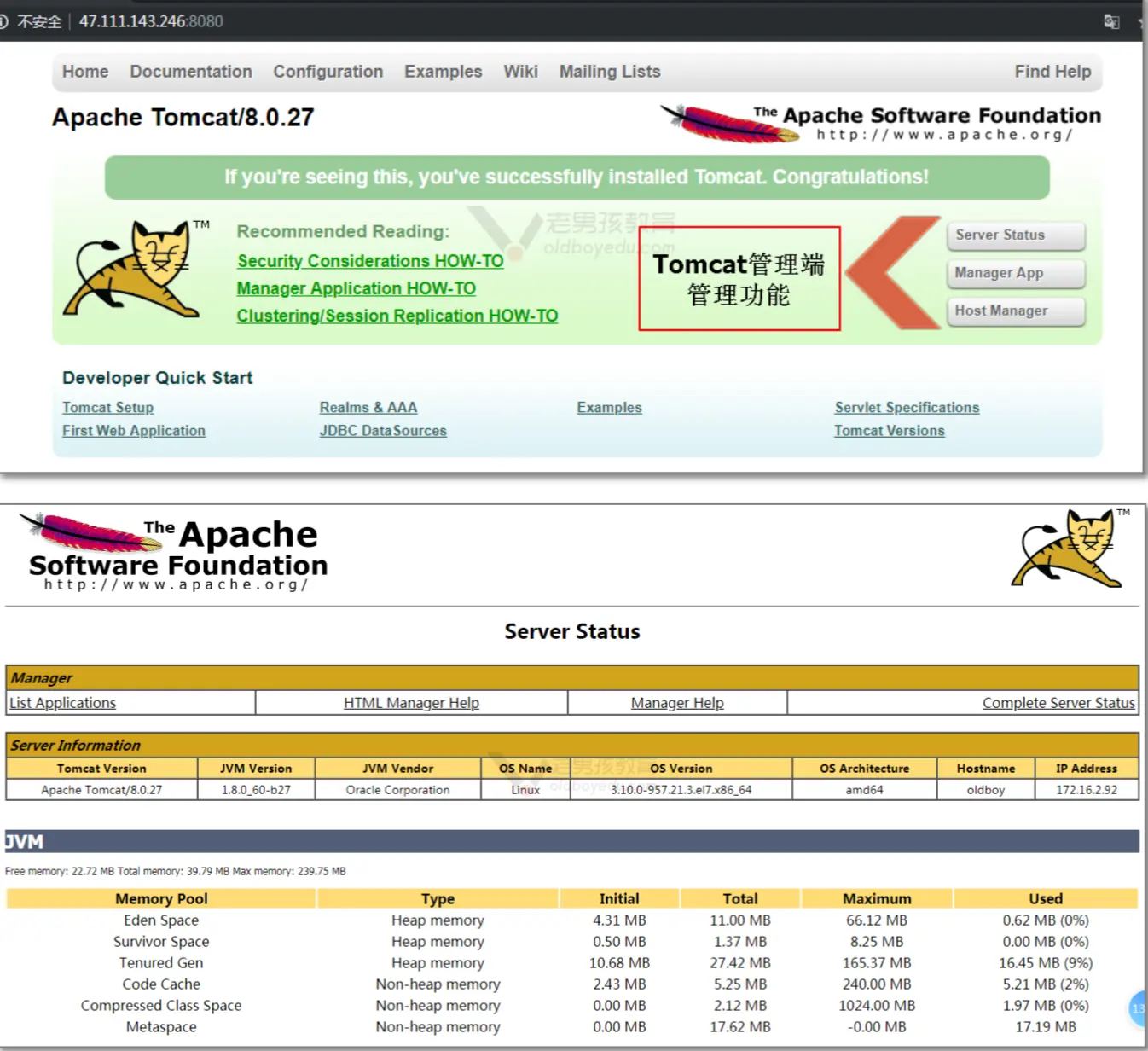Click the Developer Quick Start heading
The image size is (1148, 1051).
[x=157, y=378]
